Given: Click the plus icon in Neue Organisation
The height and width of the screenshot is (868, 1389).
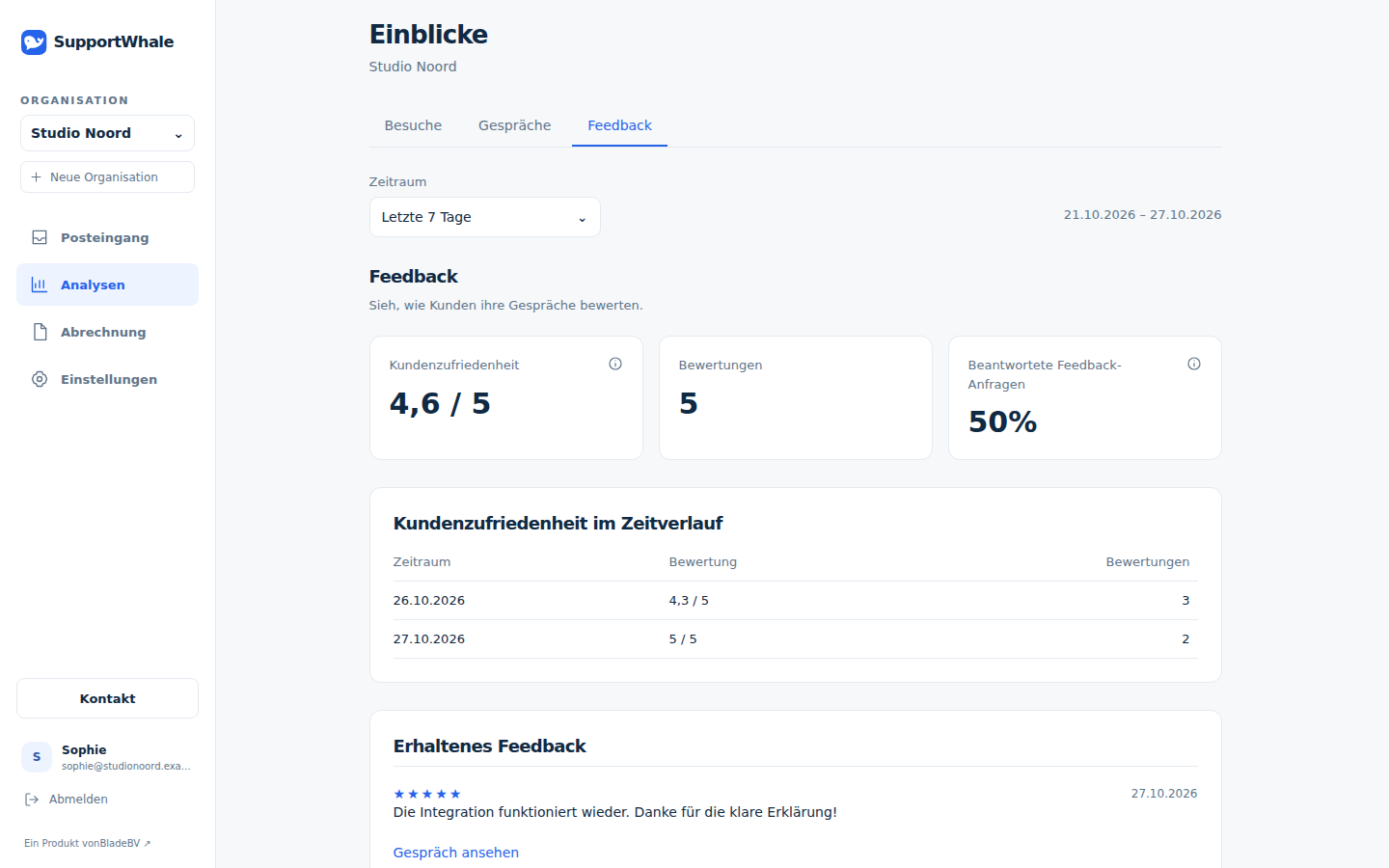Looking at the screenshot, I should click(36, 177).
